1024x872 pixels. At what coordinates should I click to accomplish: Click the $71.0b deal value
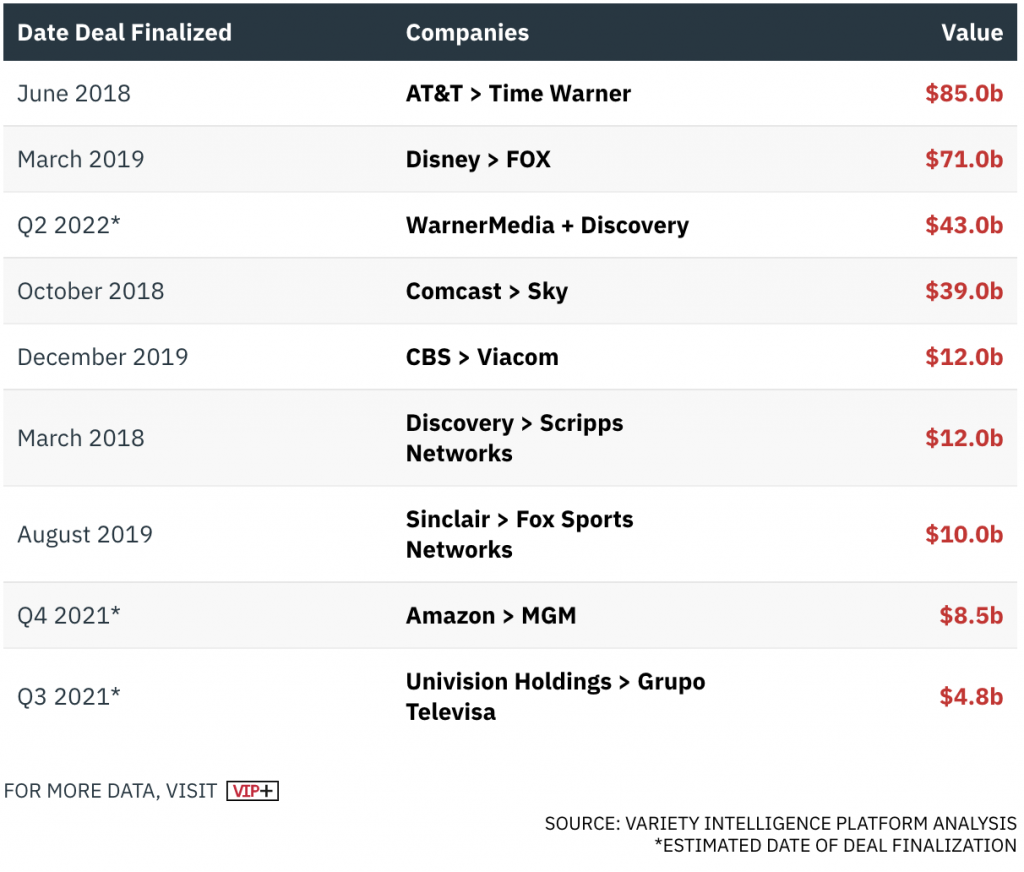pyautogui.click(x=963, y=160)
